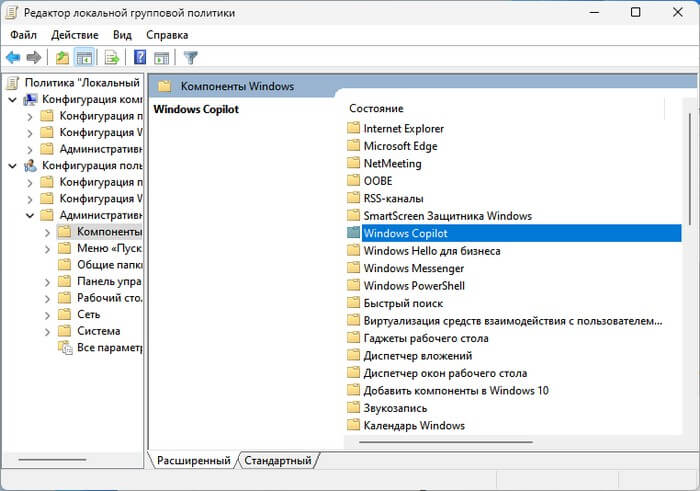This screenshot has width=700, height=491.
Task: Click the Сеть folder icon in tree
Action: coord(65,315)
